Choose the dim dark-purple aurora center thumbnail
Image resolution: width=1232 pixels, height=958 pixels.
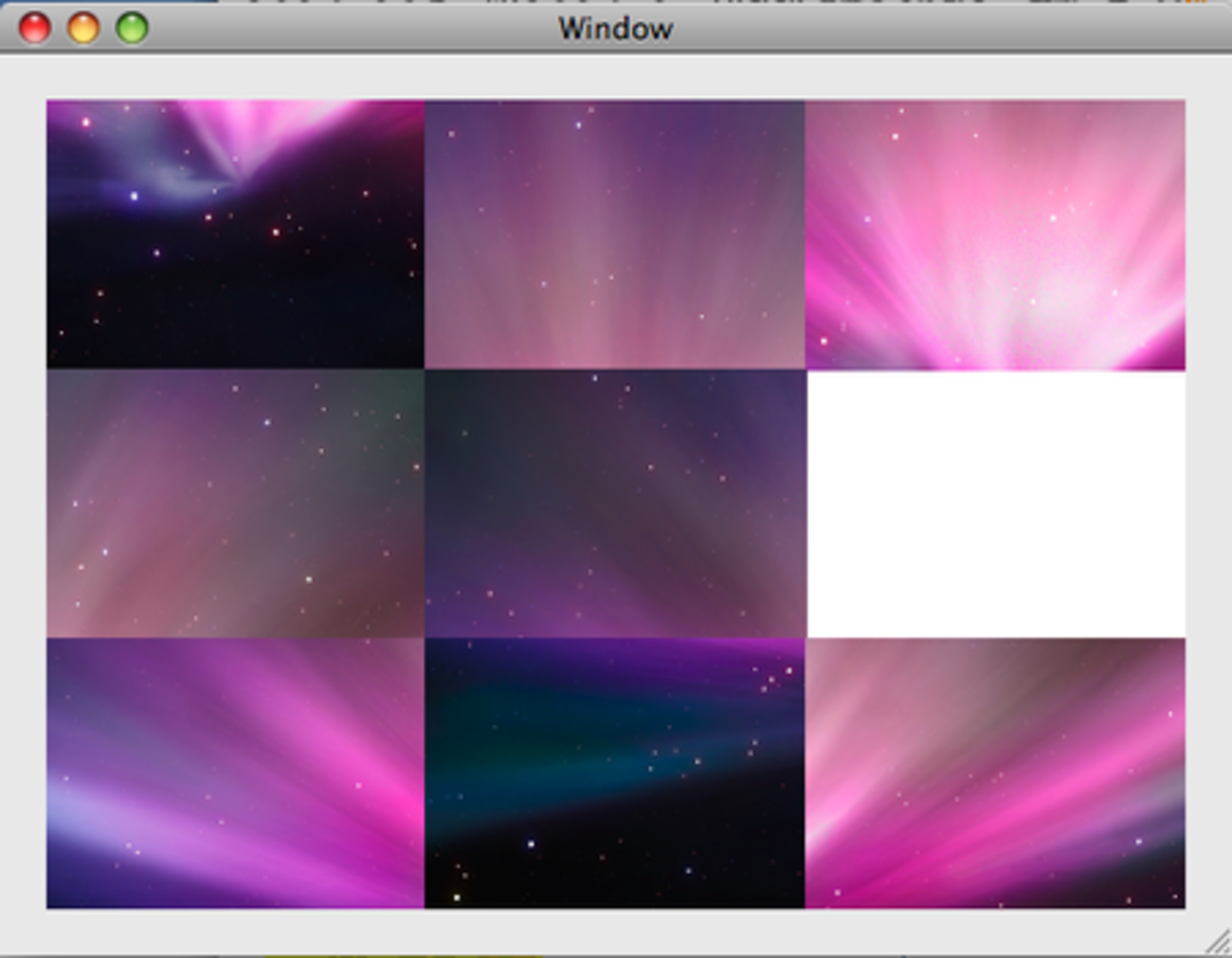pos(614,503)
